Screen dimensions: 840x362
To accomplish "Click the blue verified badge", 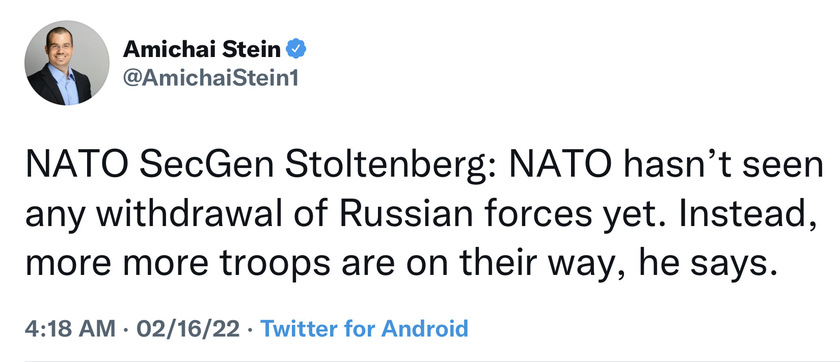I will click(x=296, y=50).
